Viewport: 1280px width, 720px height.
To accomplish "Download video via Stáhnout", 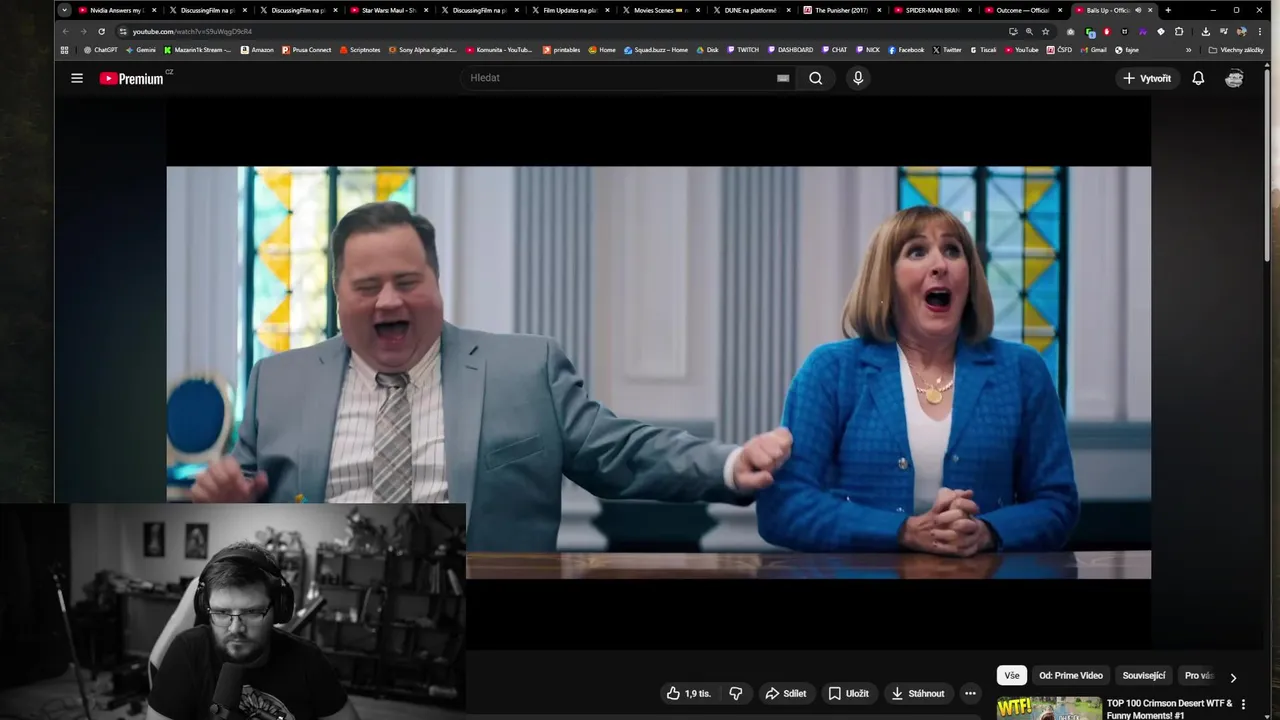I will pyautogui.click(x=918, y=693).
